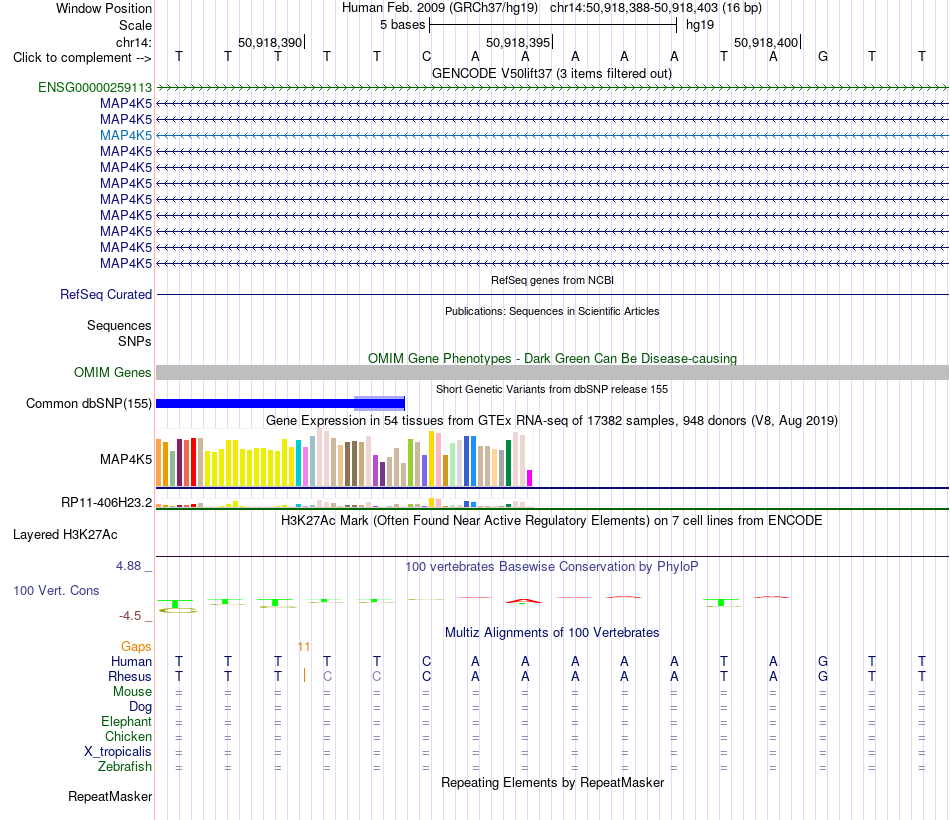Click the '5 bases' scale bar label
The height and width of the screenshot is (820, 950).
pyautogui.click(x=402, y=25)
